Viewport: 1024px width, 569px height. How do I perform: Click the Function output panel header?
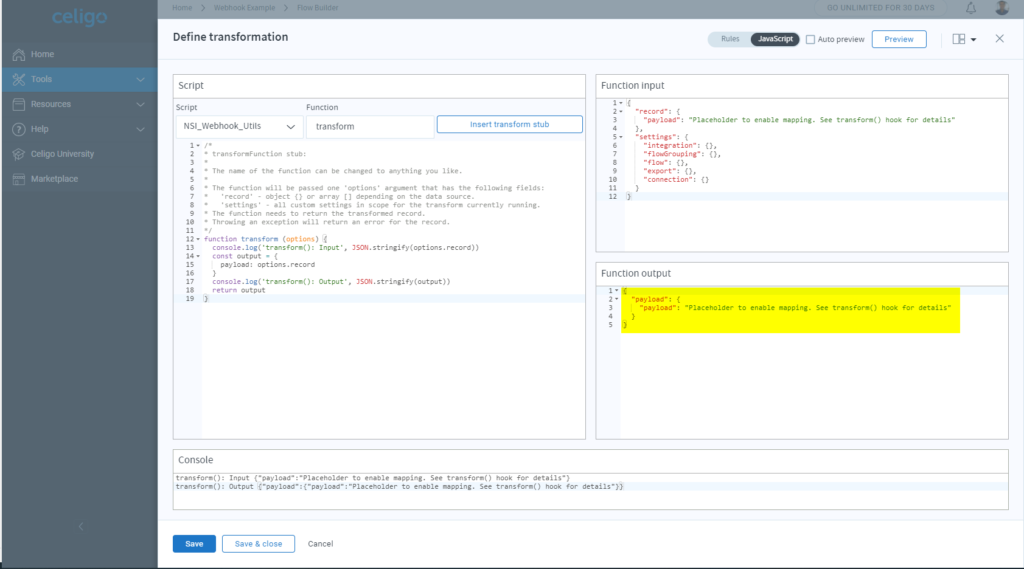pyautogui.click(x=801, y=274)
